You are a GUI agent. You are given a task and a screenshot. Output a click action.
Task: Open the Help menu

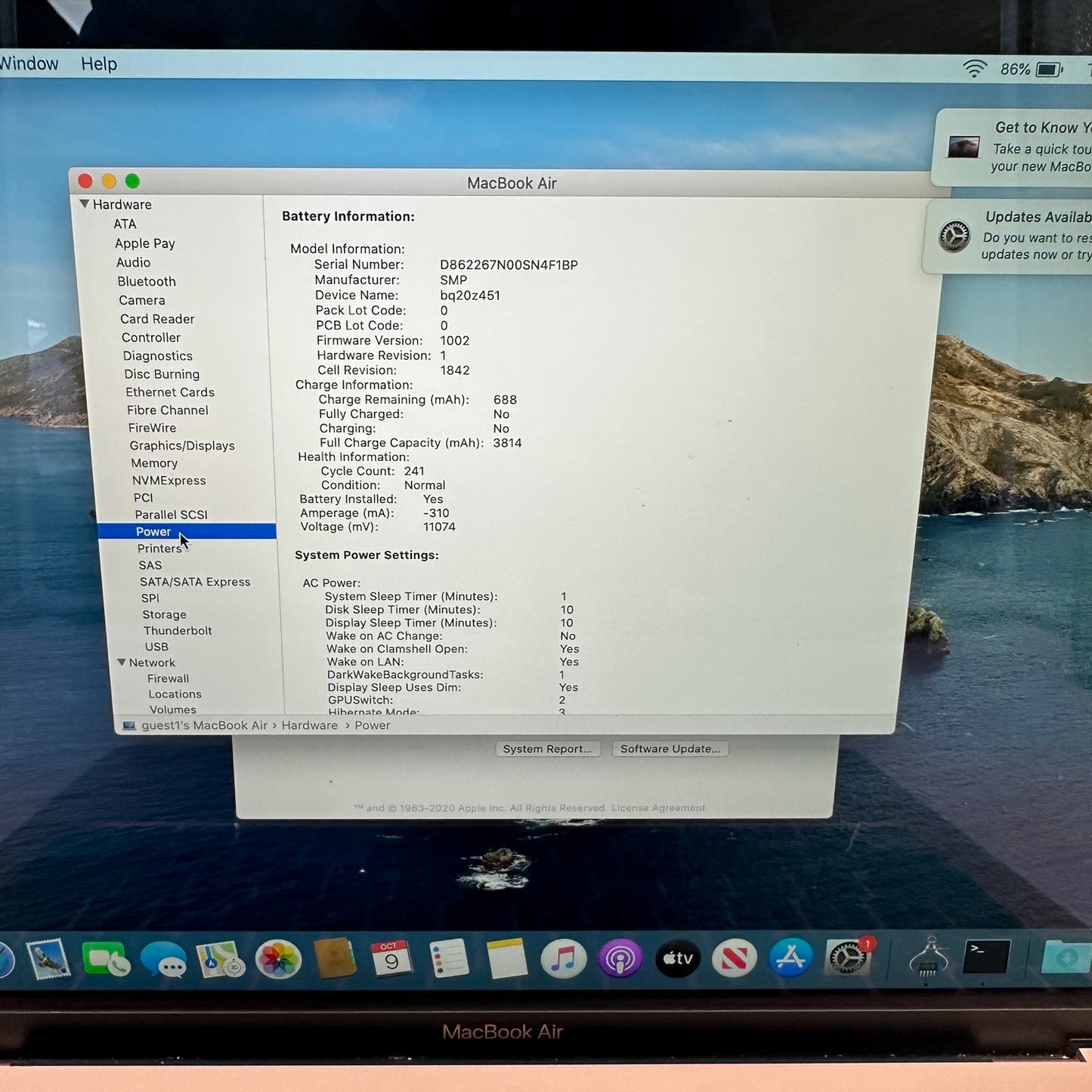pos(99,64)
